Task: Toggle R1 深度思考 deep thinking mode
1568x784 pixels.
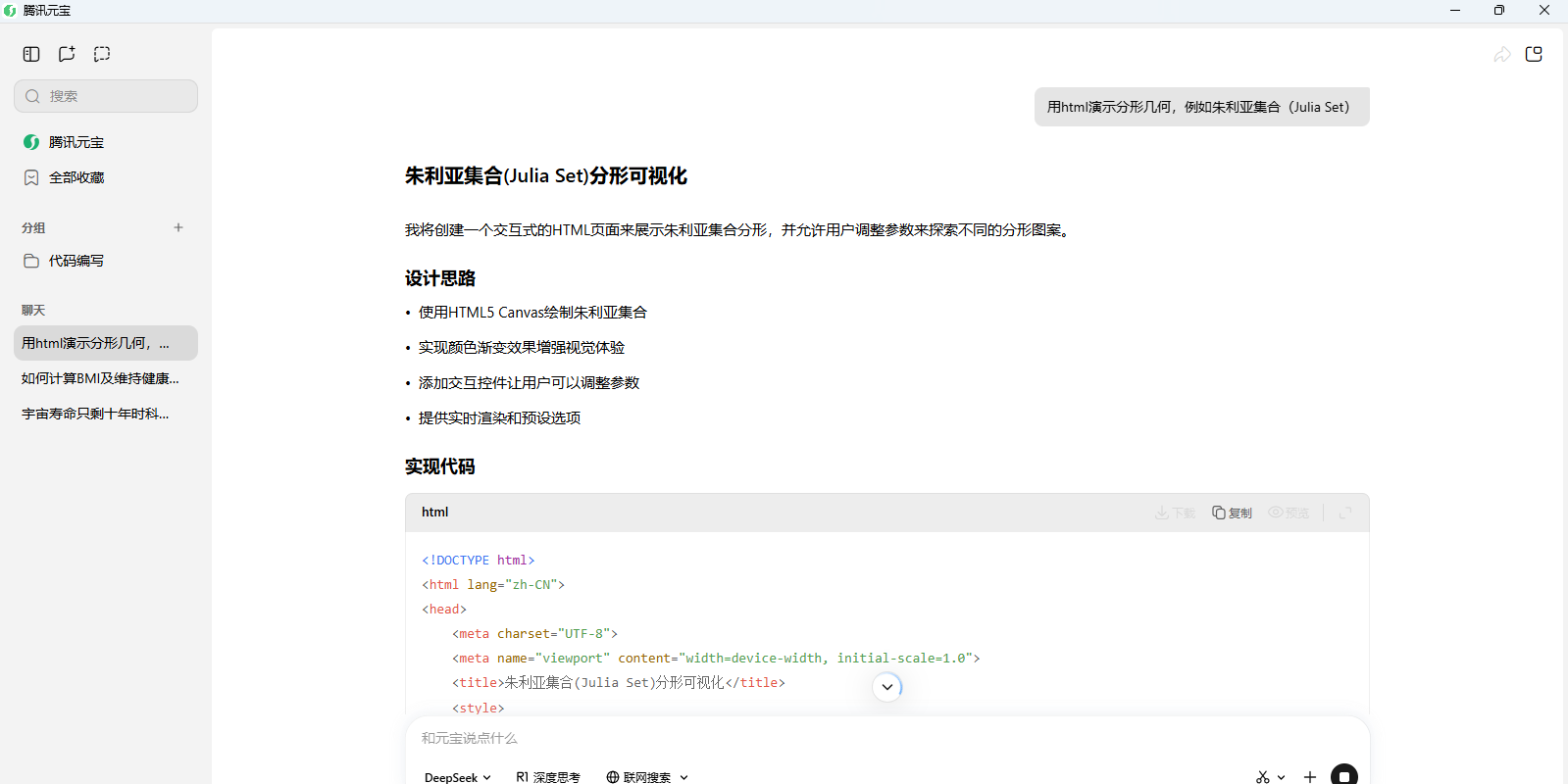Action: click(x=548, y=777)
